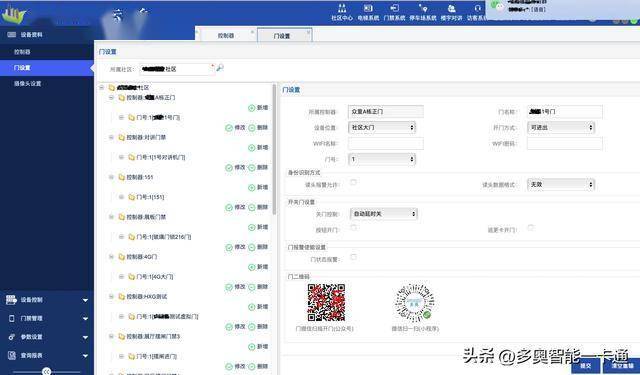The height and width of the screenshot is (375, 640).
Task: Open 社区中心 in the top navigation
Action: 342,12
